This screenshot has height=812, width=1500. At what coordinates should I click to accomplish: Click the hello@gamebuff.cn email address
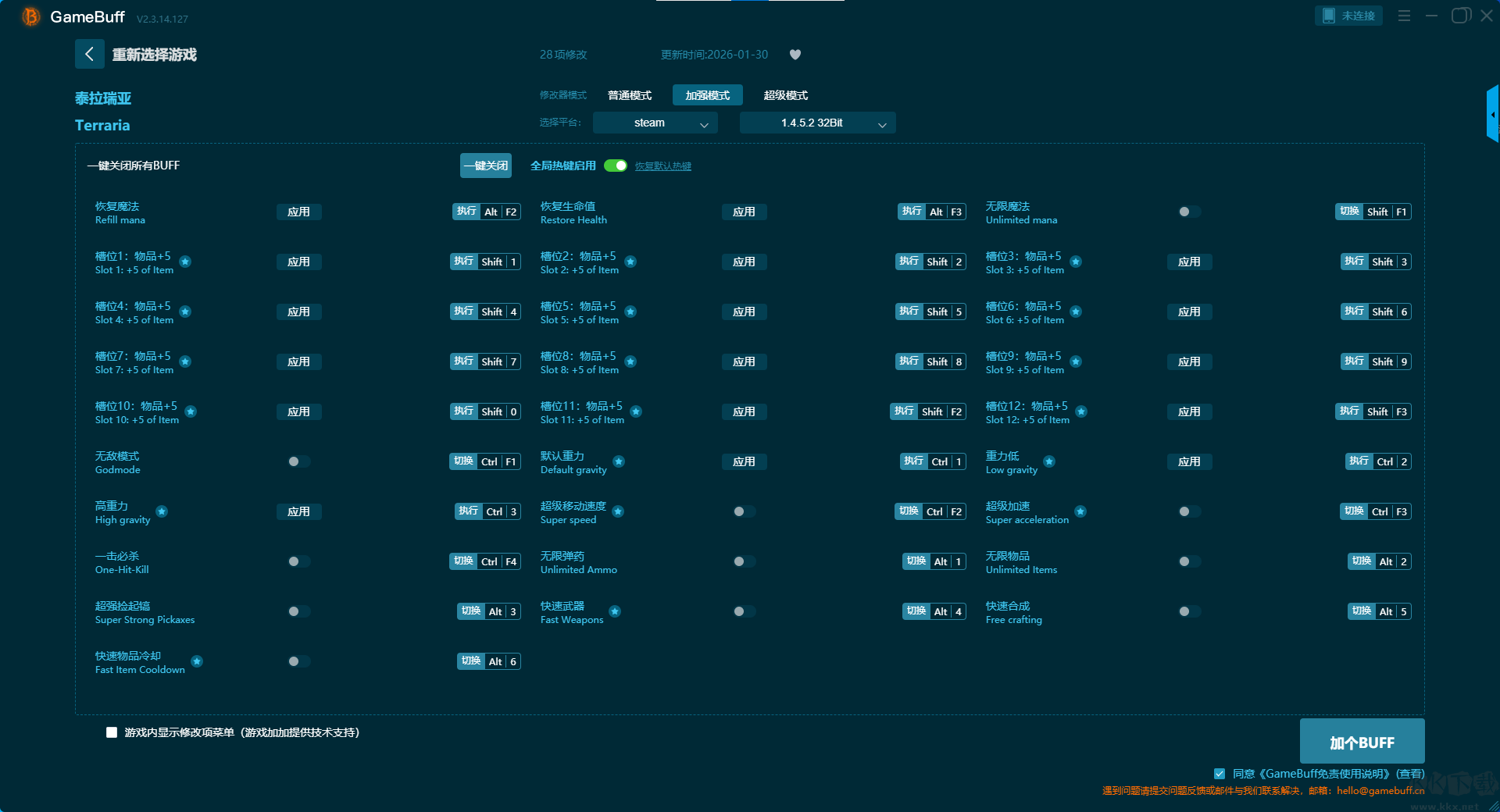tap(1380, 790)
